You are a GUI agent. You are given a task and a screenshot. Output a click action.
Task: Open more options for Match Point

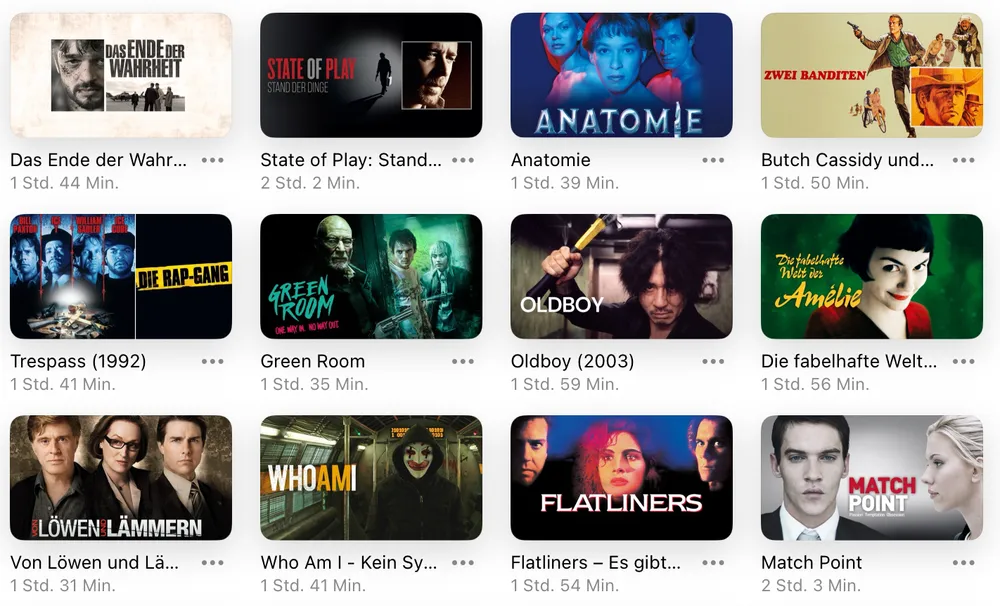pos(963,563)
